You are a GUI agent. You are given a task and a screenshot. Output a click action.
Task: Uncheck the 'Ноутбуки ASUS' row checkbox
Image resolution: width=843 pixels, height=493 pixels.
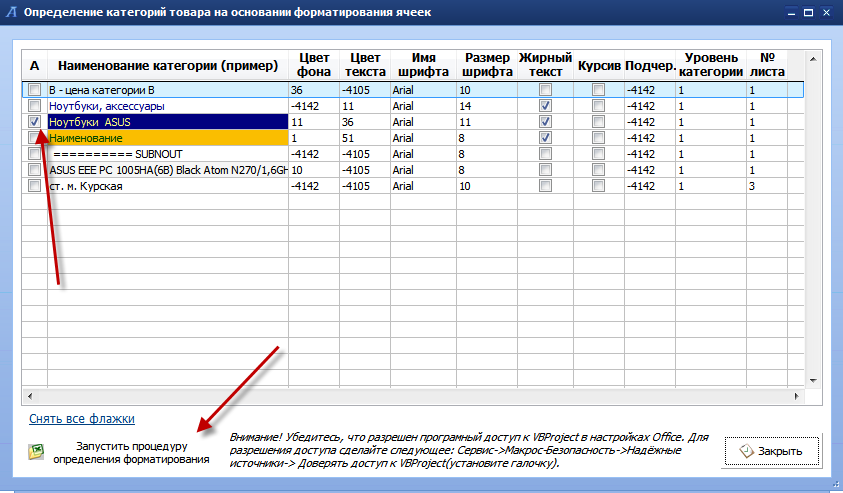tap(34, 122)
